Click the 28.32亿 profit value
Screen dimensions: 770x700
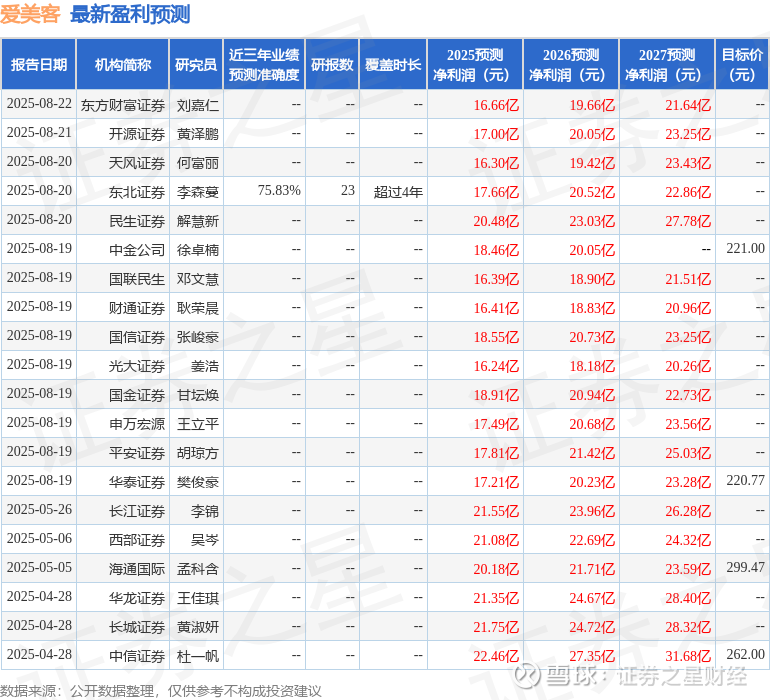(688, 627)
